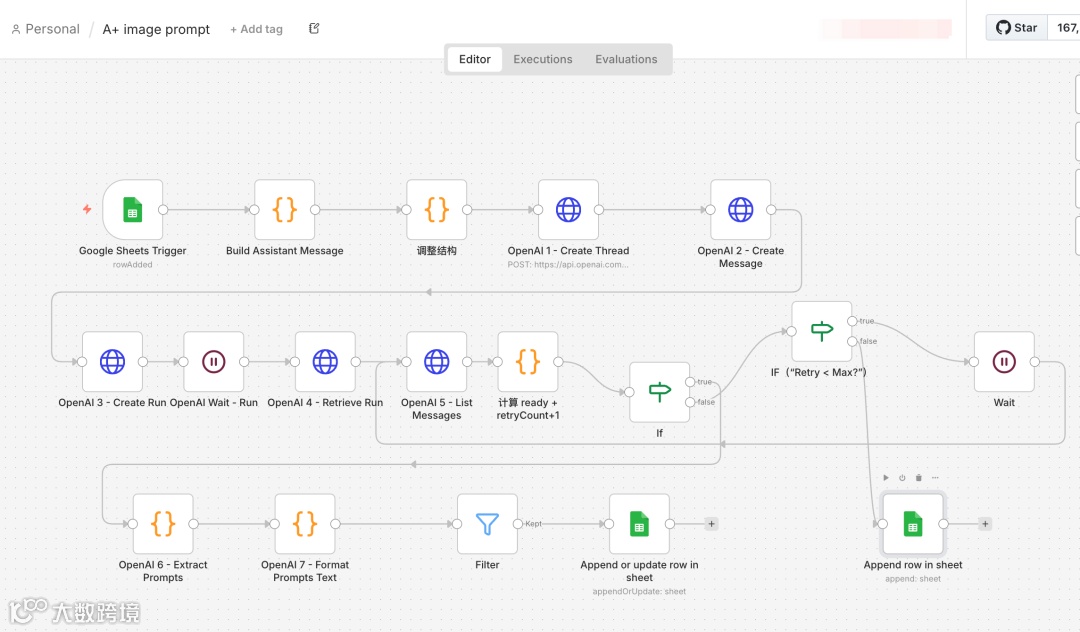Open the Filter node
1080x632 pixels.
tap(487, 524)
